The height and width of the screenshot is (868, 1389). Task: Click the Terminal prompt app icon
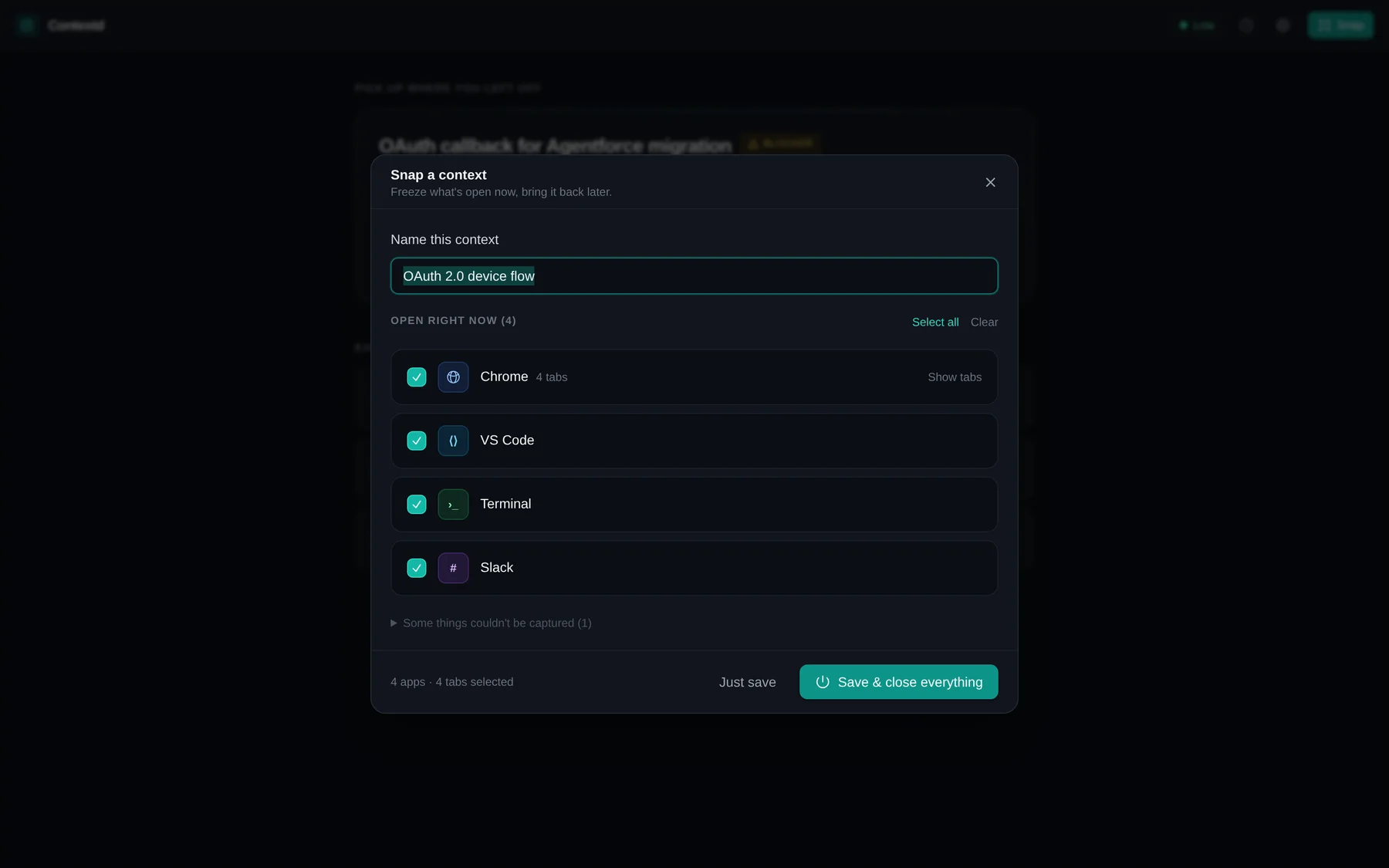[453, 505]
